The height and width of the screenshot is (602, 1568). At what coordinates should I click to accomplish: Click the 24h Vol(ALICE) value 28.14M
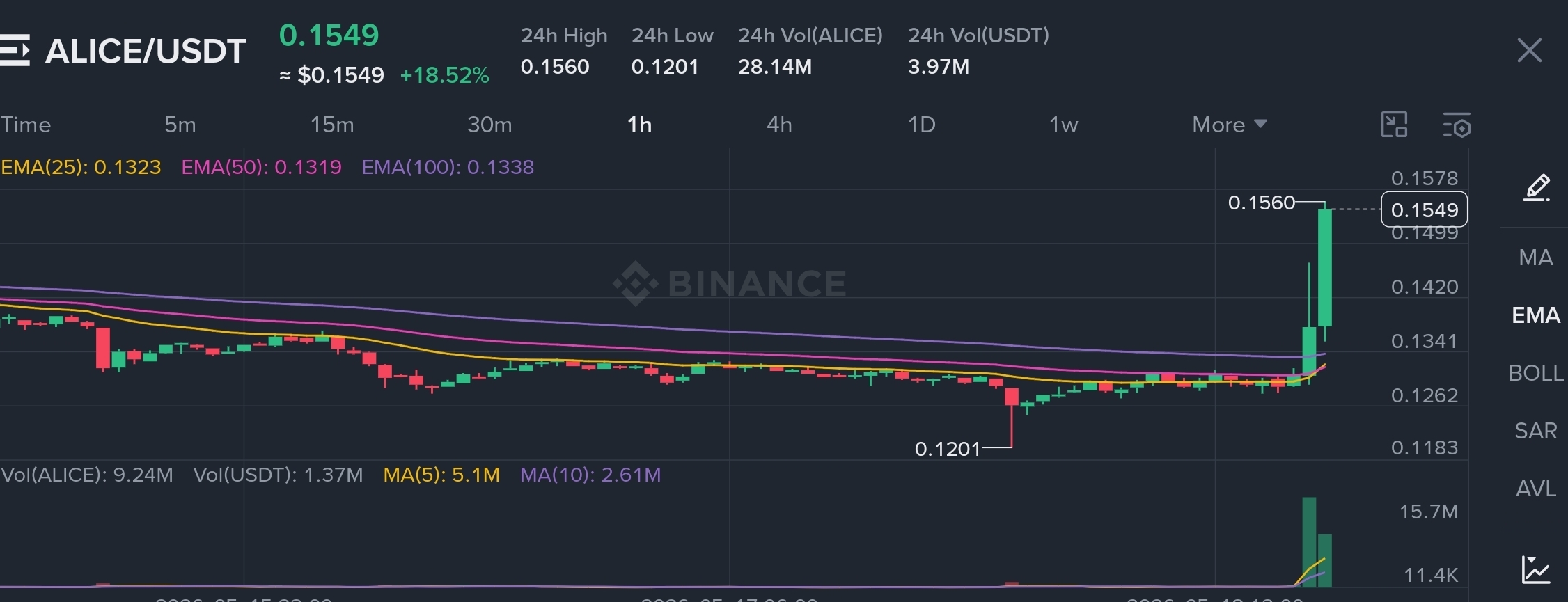pos(775,67)
